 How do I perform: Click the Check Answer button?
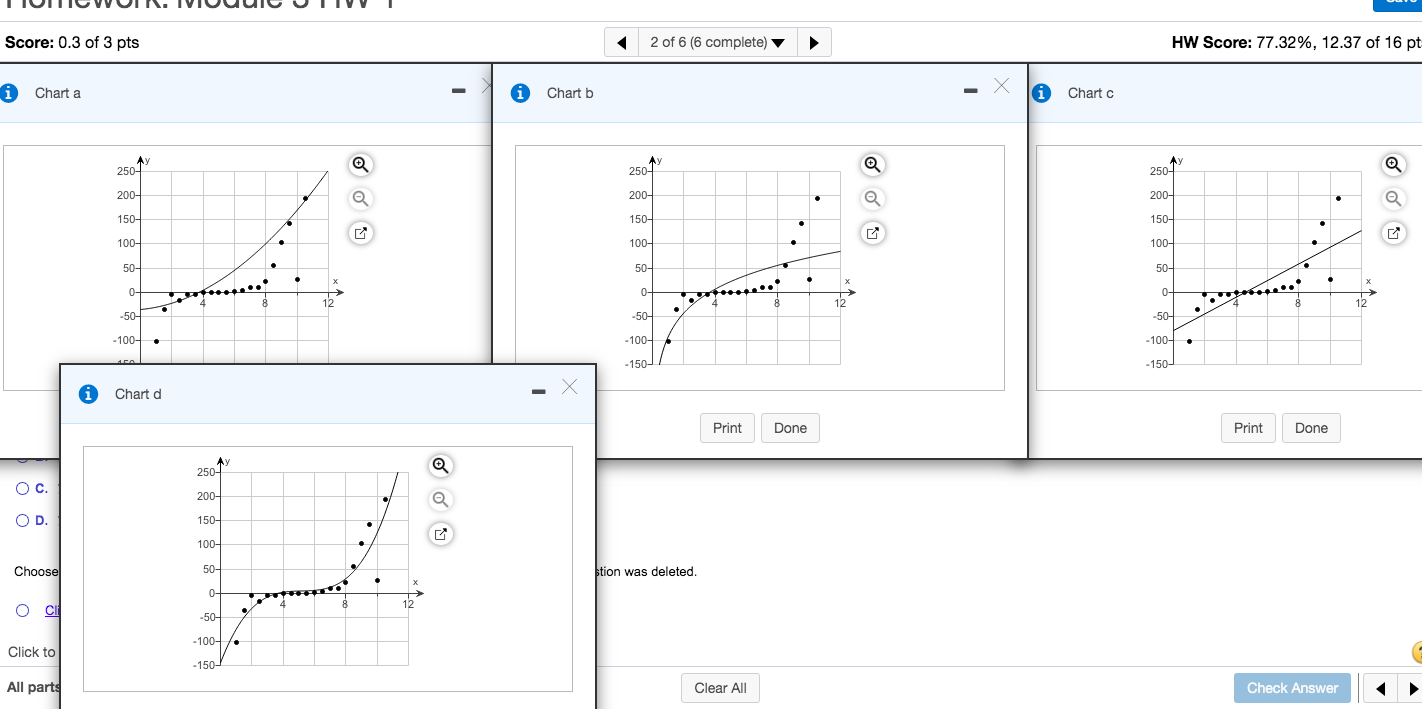pyautogui.click(x=1292, y=688)
